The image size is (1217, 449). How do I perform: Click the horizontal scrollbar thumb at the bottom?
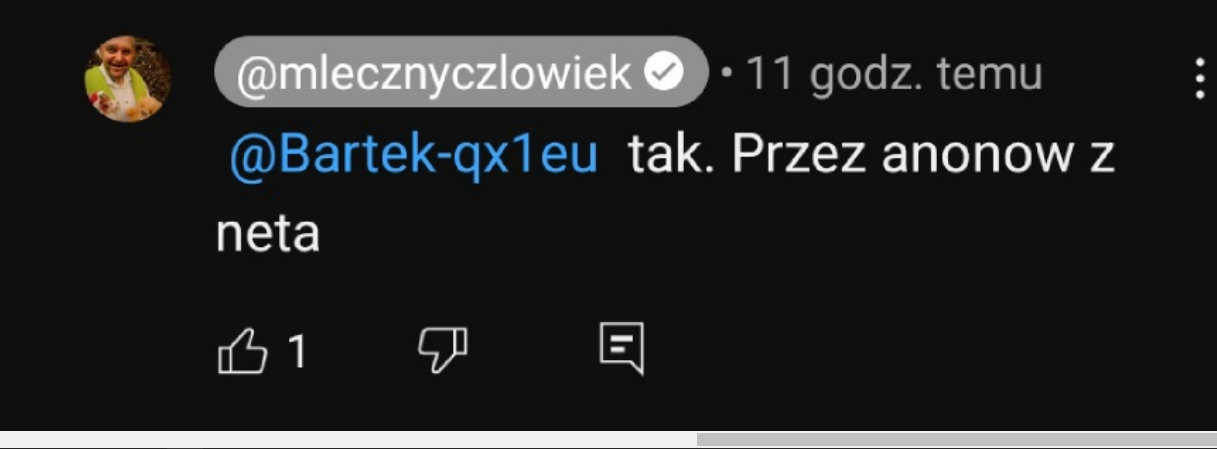(x=956, y=439)
